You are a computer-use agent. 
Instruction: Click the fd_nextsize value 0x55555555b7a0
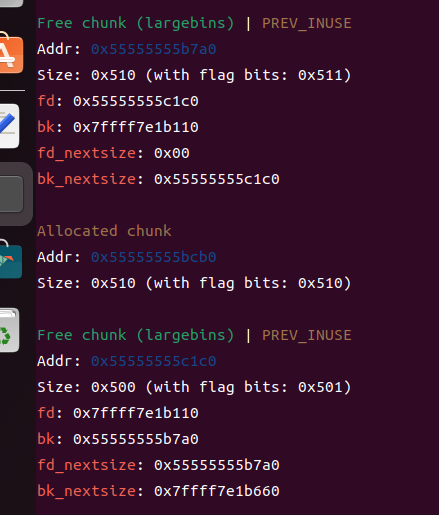(x=217, y=465)
